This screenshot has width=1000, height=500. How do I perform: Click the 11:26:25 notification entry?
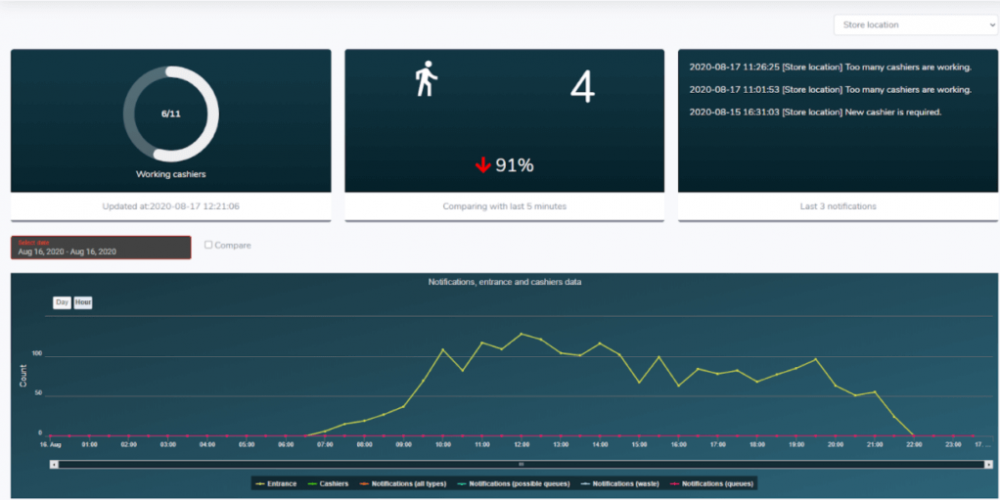pyautogui.click(x=830, y=67)
